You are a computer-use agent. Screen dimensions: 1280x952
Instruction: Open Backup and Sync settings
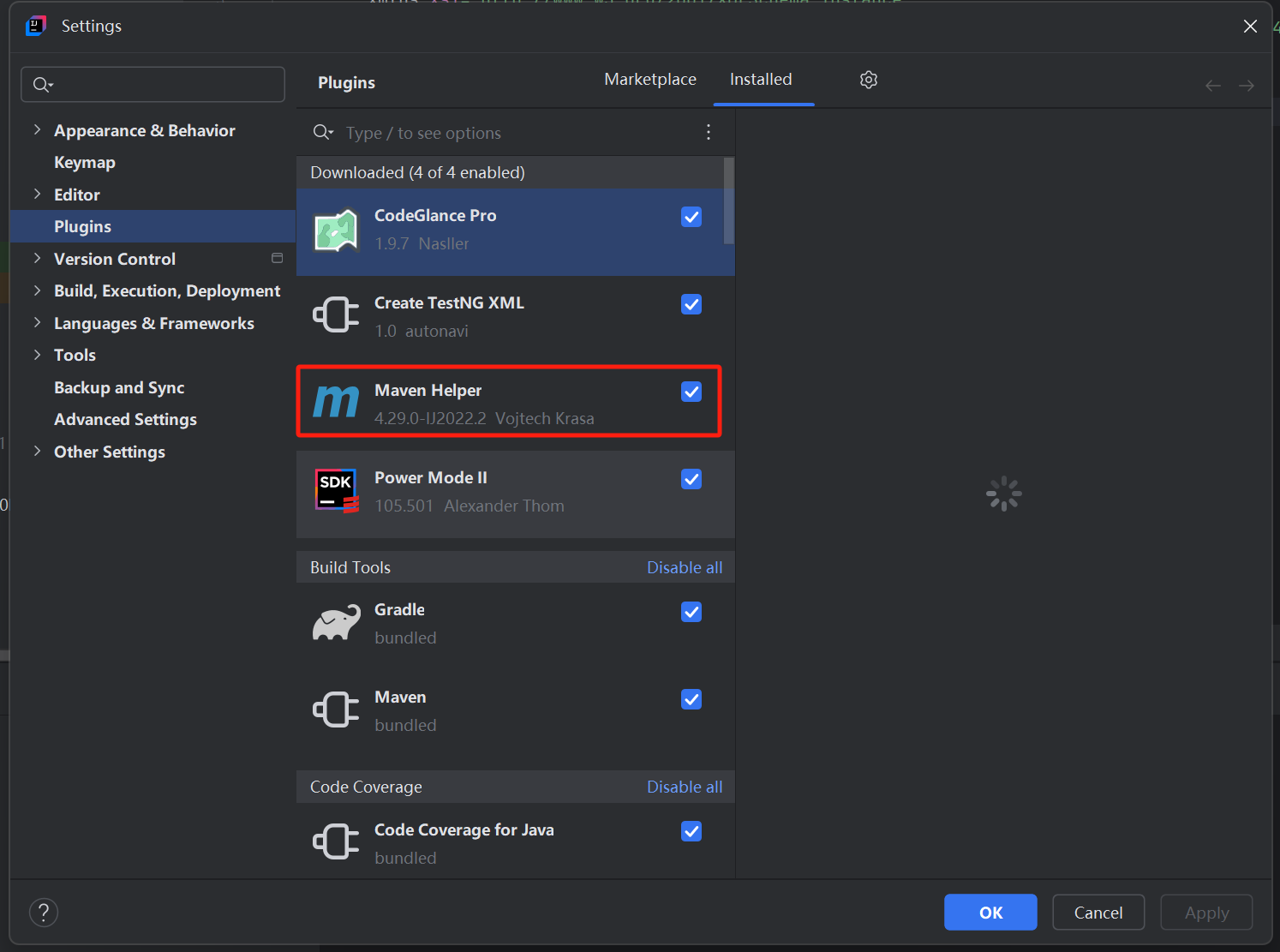[x=119, y=387]
